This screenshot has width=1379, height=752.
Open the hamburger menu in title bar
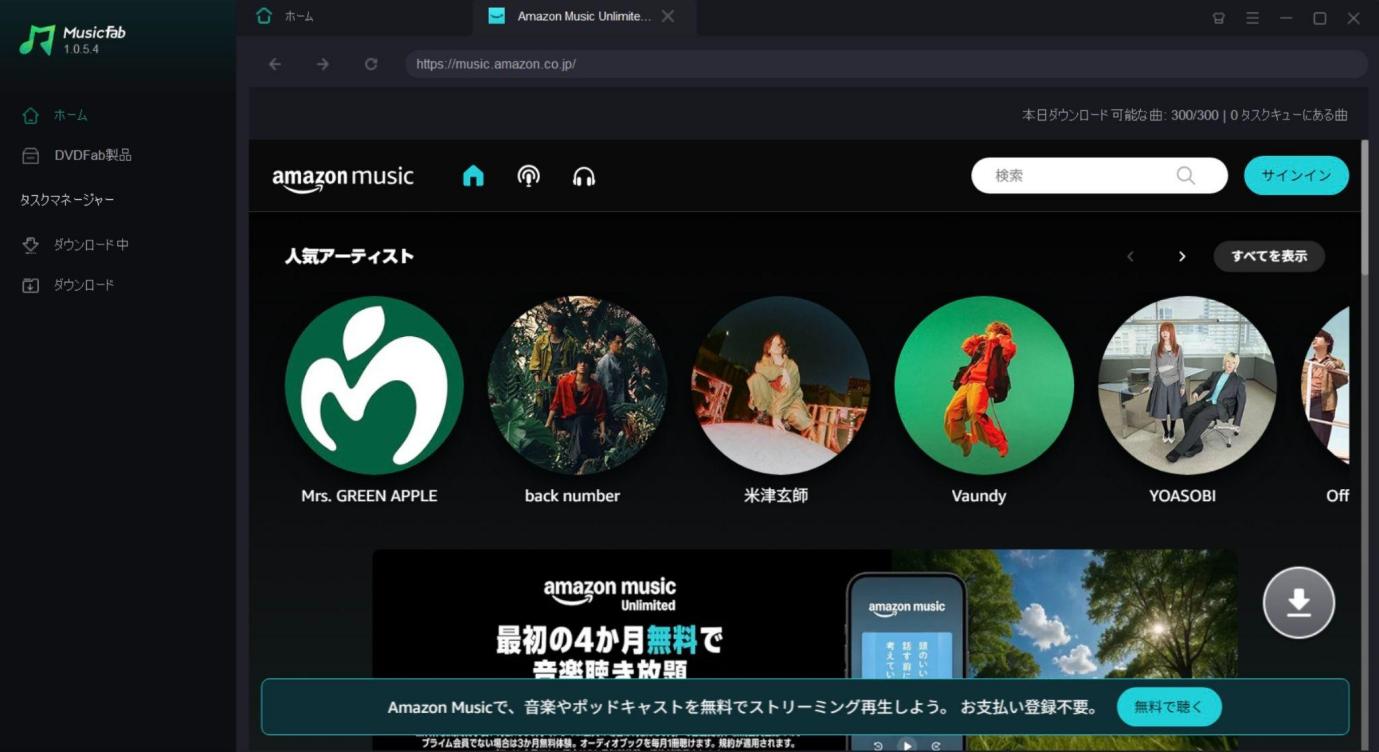[1252, 18]
